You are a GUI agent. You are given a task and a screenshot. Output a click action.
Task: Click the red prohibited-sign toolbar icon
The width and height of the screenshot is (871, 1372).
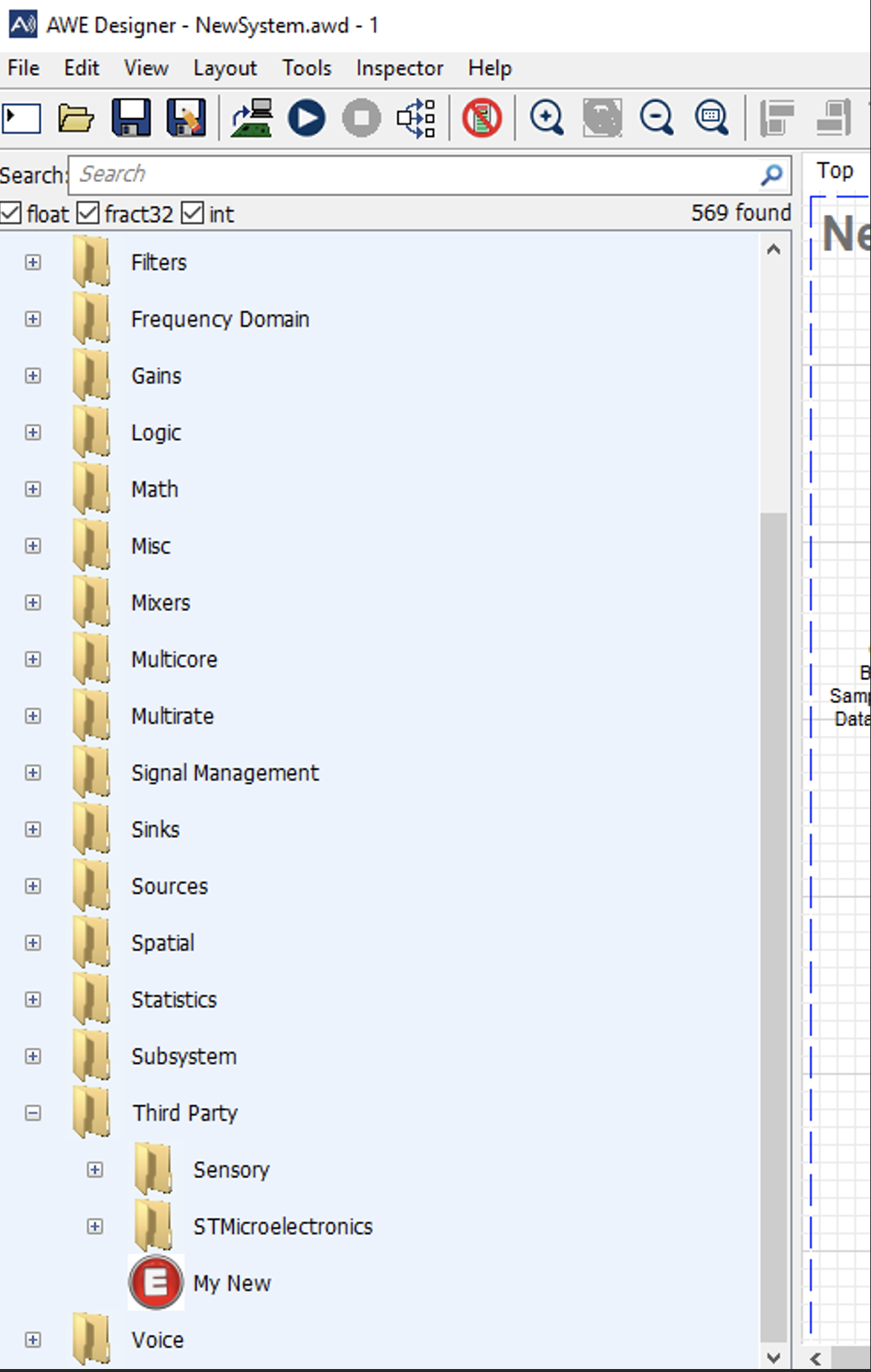point(482,118)
